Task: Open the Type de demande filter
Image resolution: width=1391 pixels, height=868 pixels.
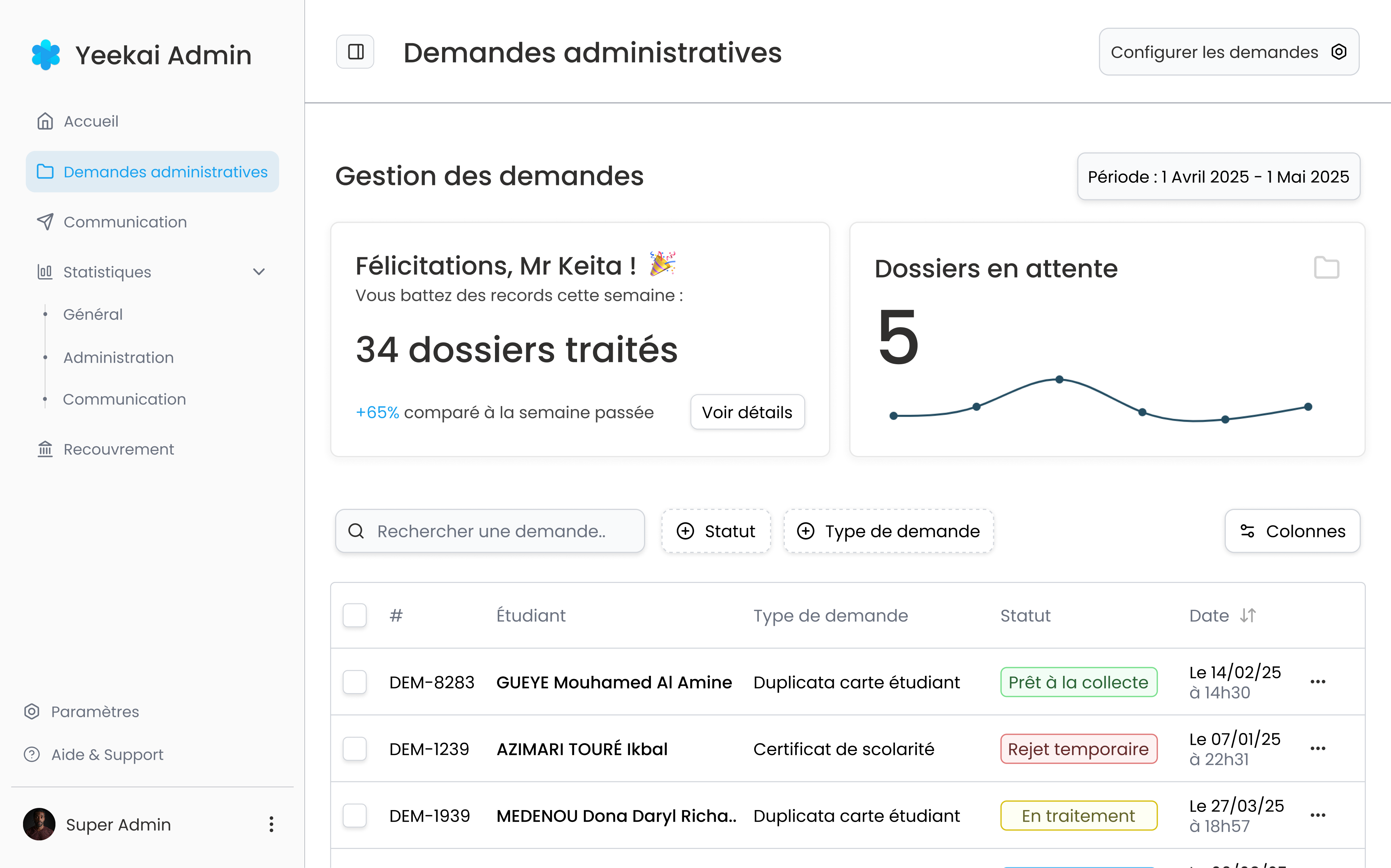Action: [888, 531]
